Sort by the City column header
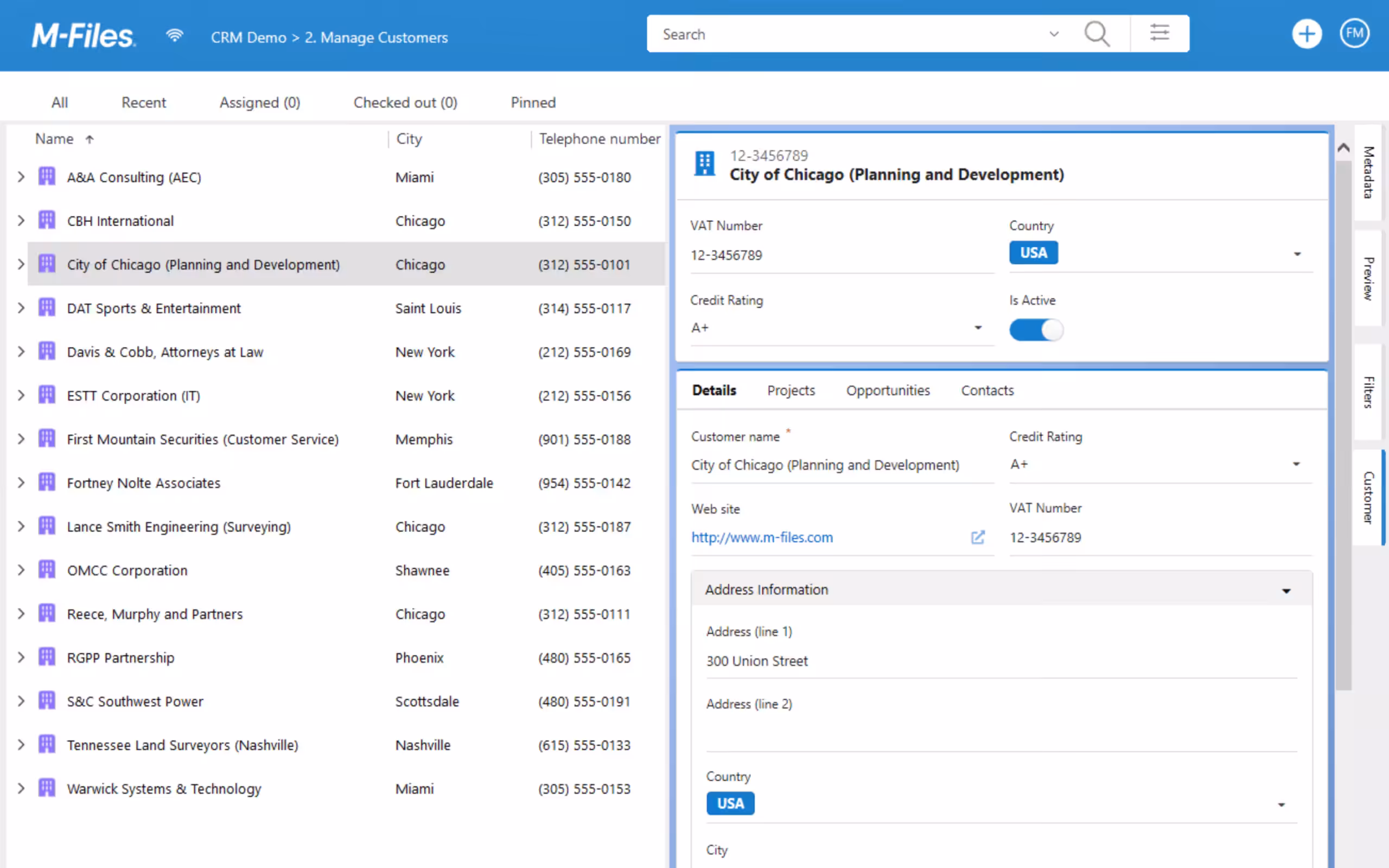Image resolution: width=1389 pixels, height=868 pixels. point(409,139)
